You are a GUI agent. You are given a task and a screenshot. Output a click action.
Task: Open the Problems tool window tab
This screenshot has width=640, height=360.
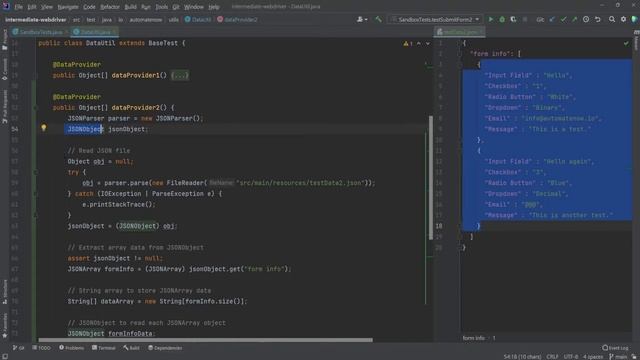[71, 348]
